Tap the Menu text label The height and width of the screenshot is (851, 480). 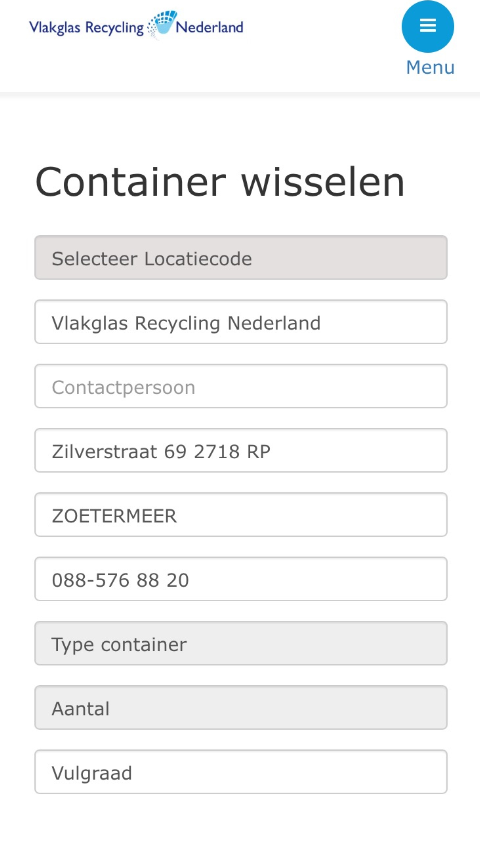(x=430, y=67)
